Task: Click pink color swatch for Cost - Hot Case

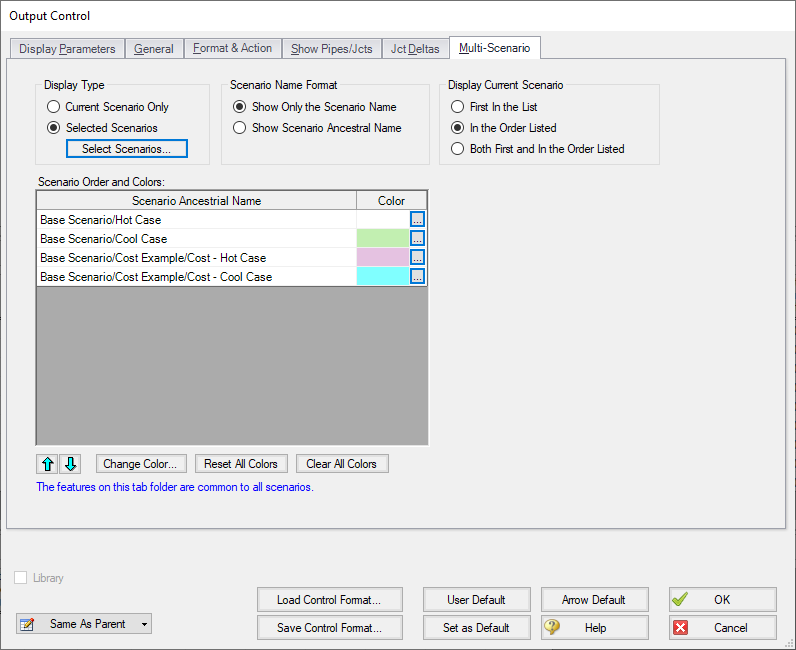Action: [383, 257]
